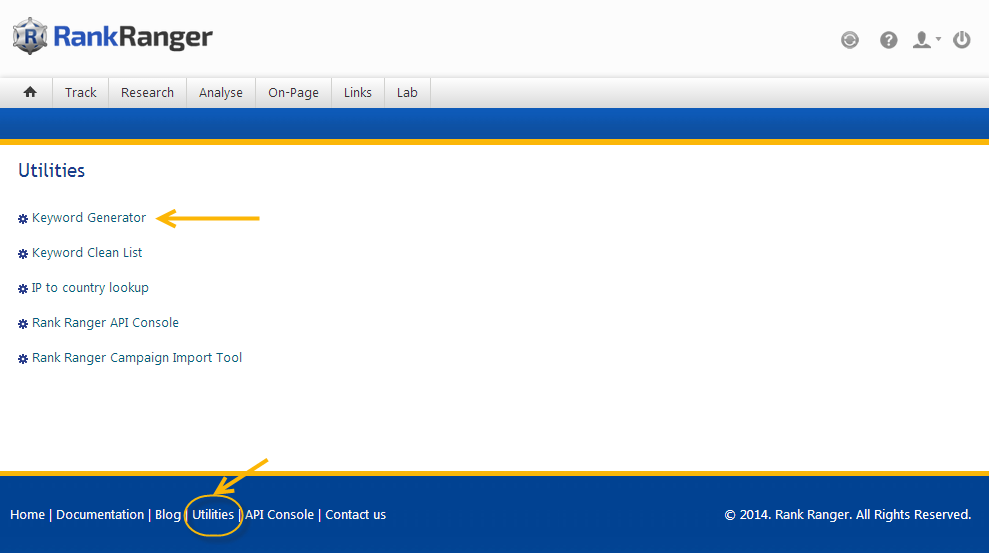This screenshot has width=989, height=558.
Task: Click gear icon beside Campaign Import Tool
Action: [23, 359]
